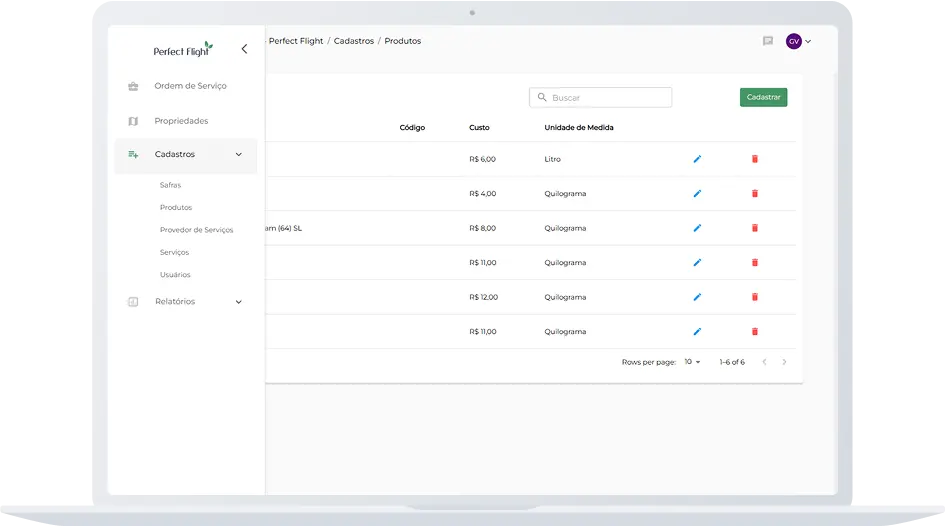This screenshot has width=945, height=526.
Task: Click the Litro unit cell
Action: (552, 159)
